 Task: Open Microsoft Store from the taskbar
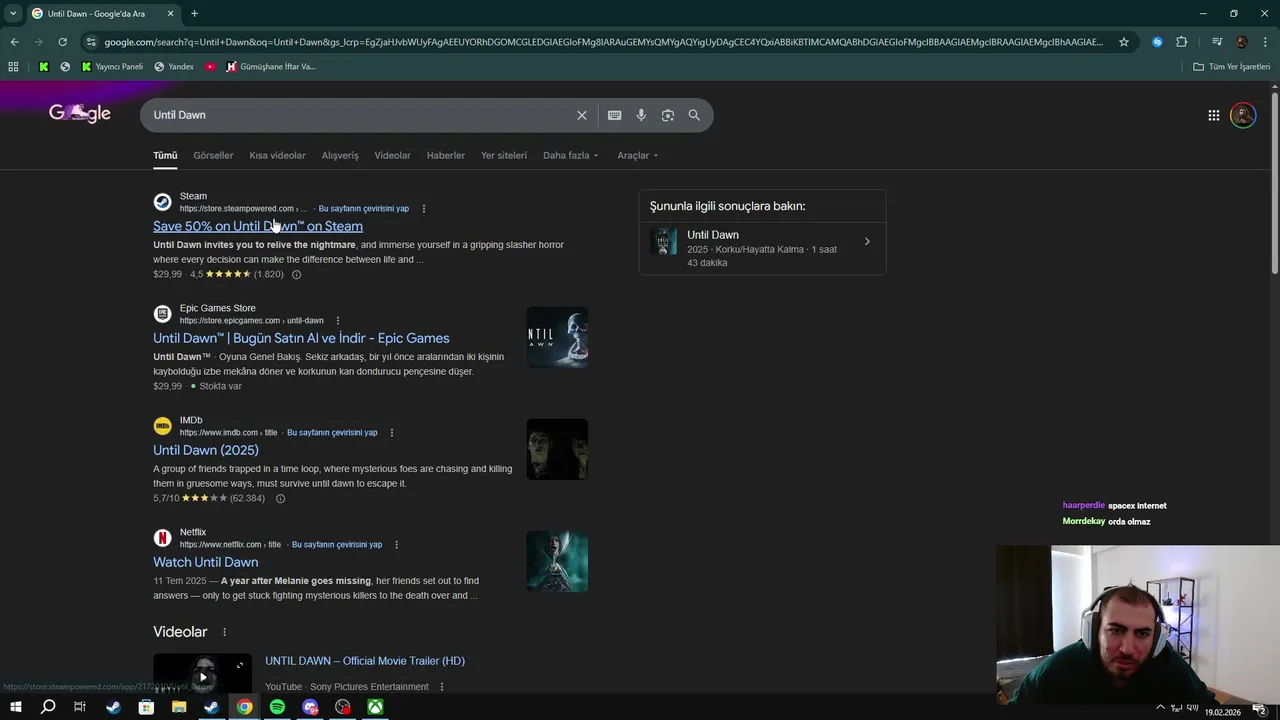click(x=146, y=707)
